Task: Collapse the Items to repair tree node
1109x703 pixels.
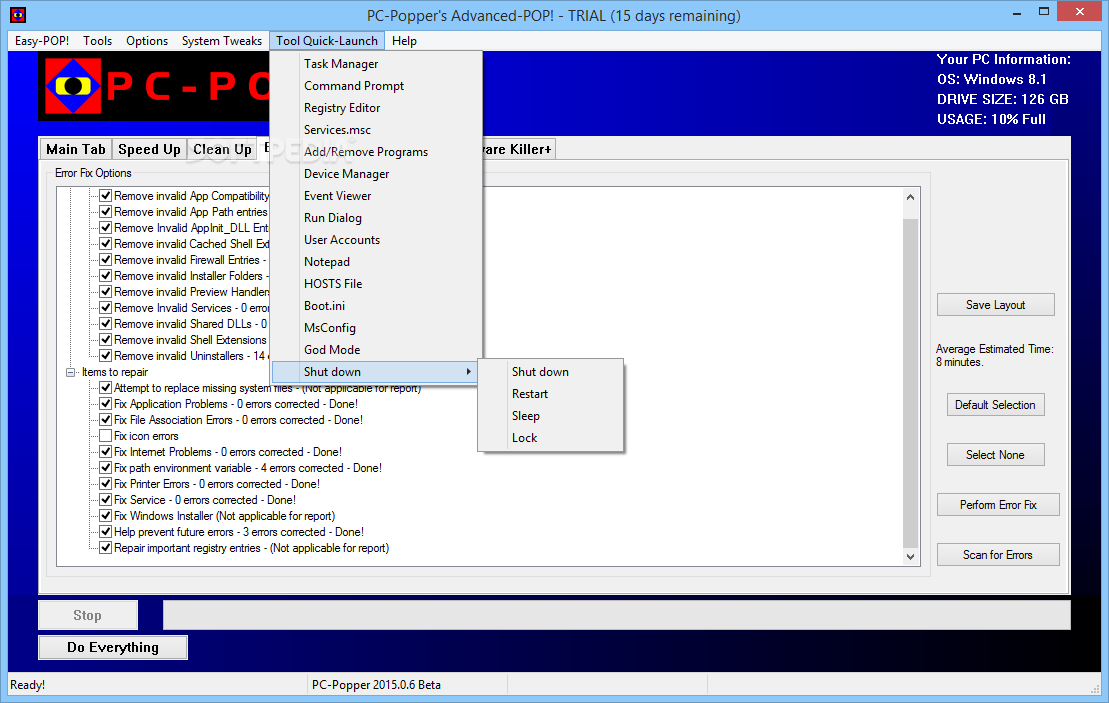Action: click(70, 372)
